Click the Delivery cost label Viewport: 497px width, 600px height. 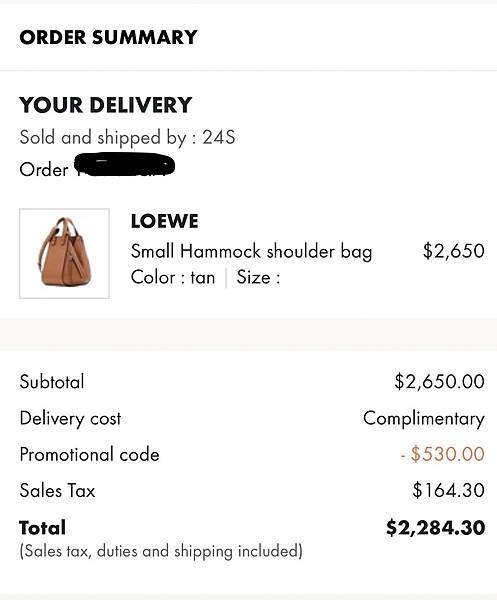point(70,418)
